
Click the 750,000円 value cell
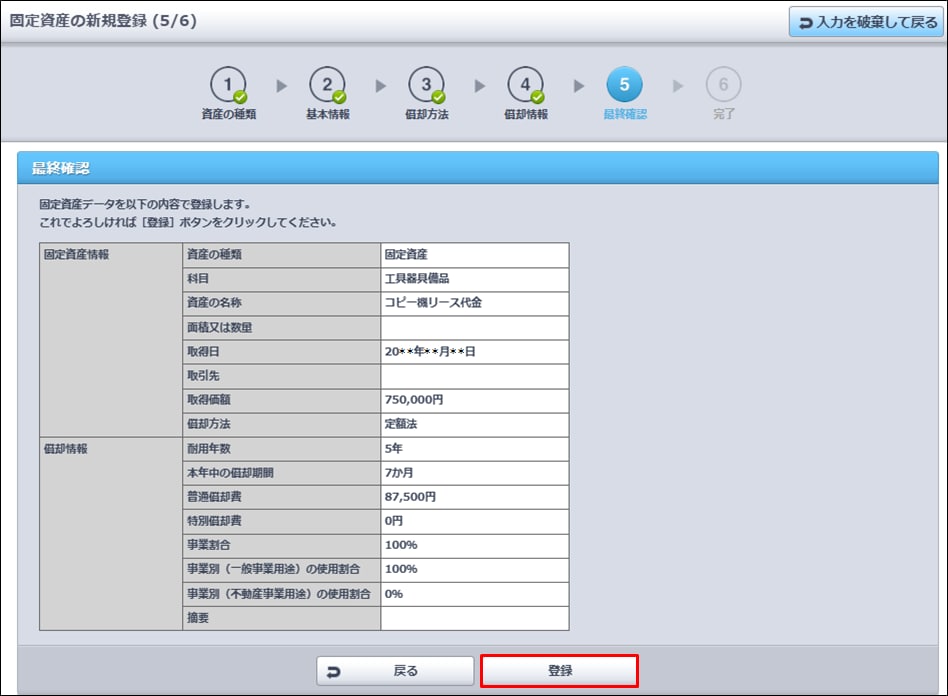[x=475, y=400]
